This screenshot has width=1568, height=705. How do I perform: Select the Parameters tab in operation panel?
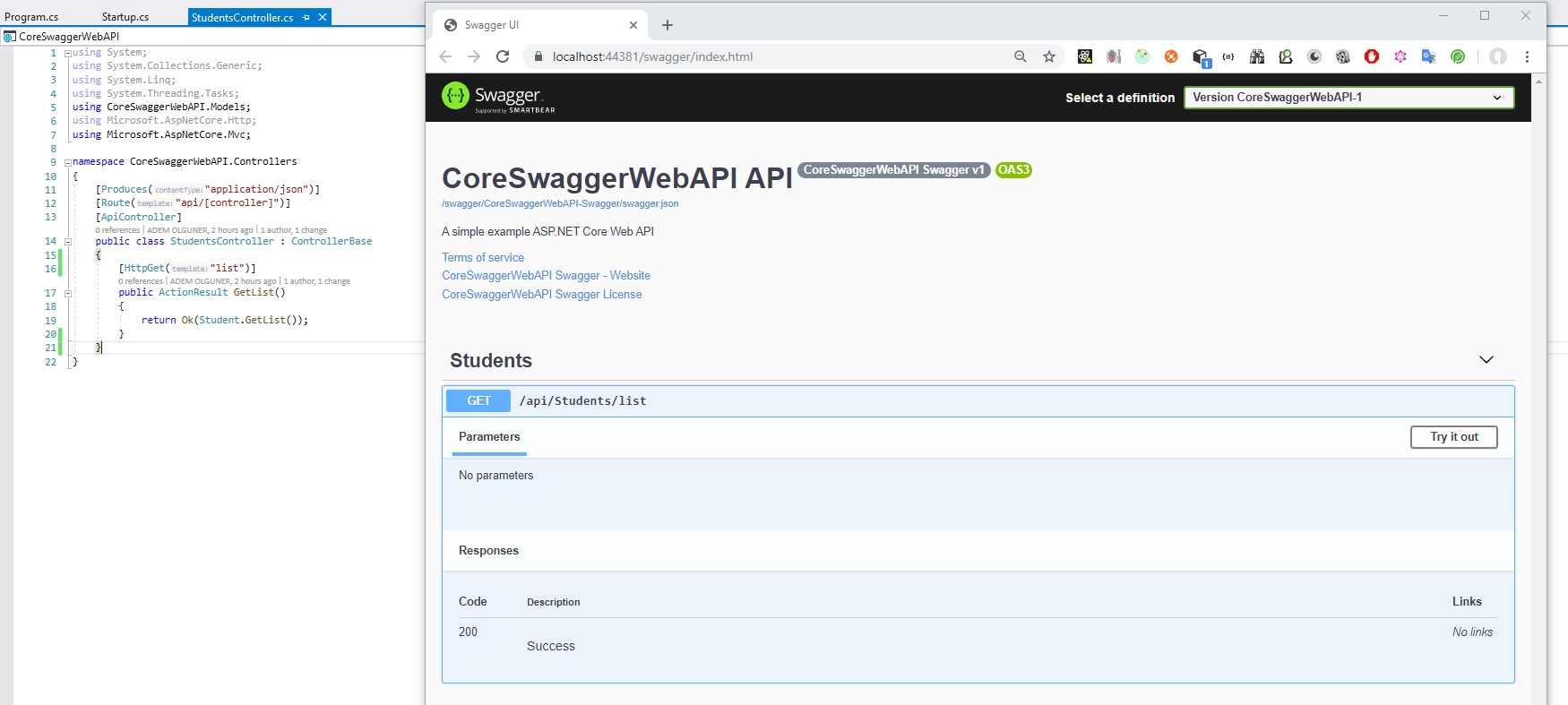(x=489, y=437)
